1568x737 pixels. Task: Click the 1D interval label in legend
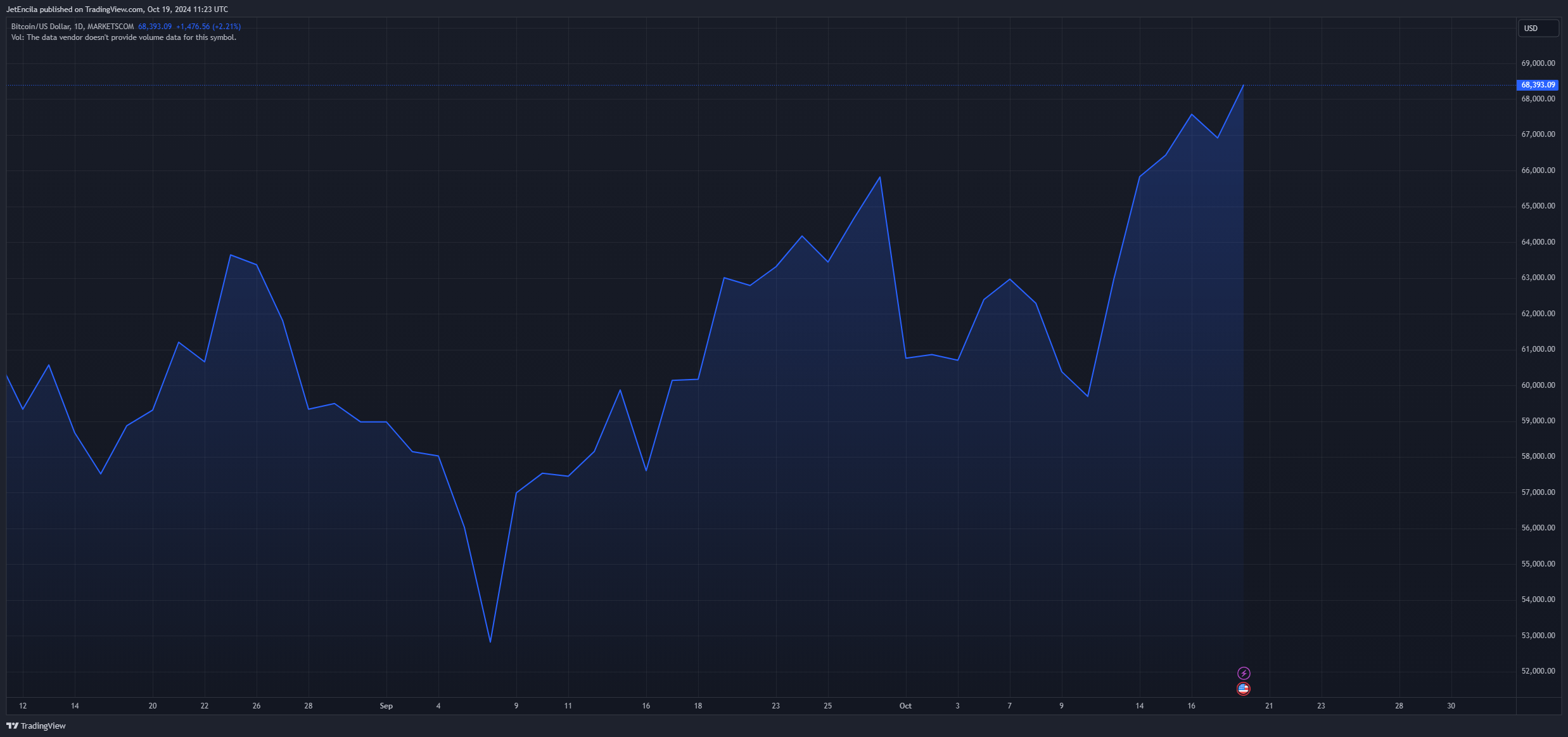[x=79, y=27]
